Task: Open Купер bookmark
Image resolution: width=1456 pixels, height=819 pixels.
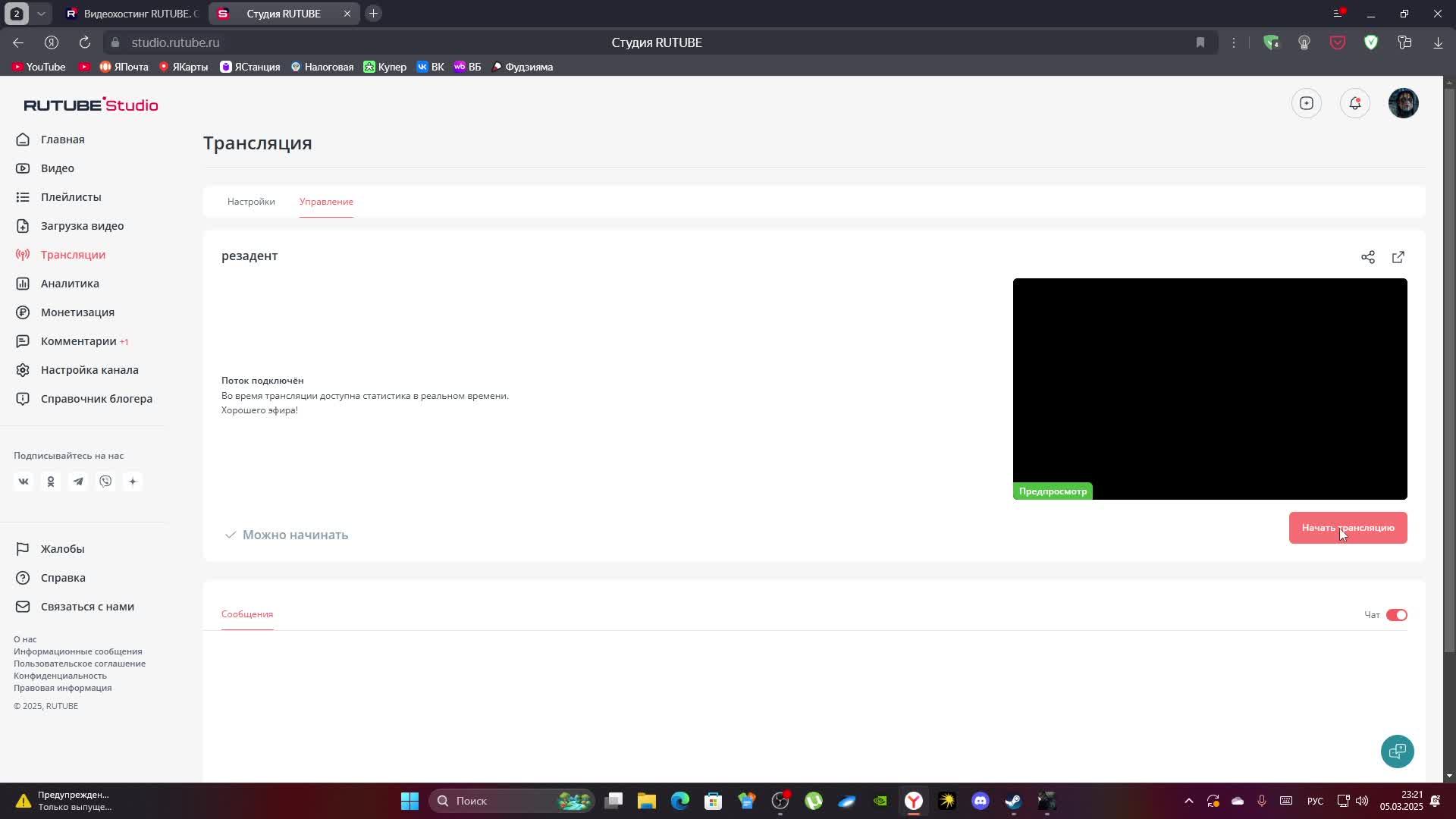Action: coord(384,67)
